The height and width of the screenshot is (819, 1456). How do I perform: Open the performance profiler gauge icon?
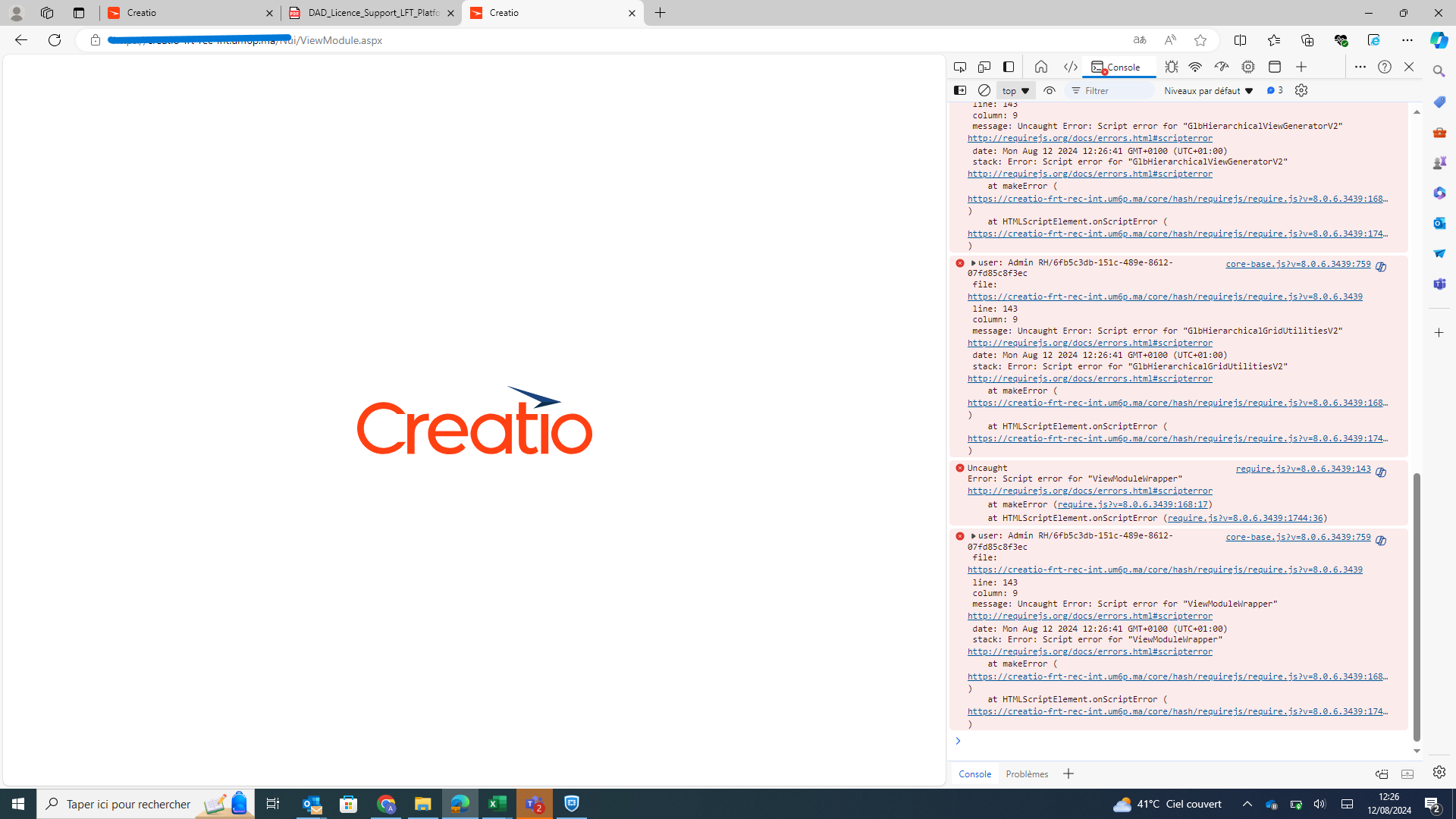[1221, 67]
